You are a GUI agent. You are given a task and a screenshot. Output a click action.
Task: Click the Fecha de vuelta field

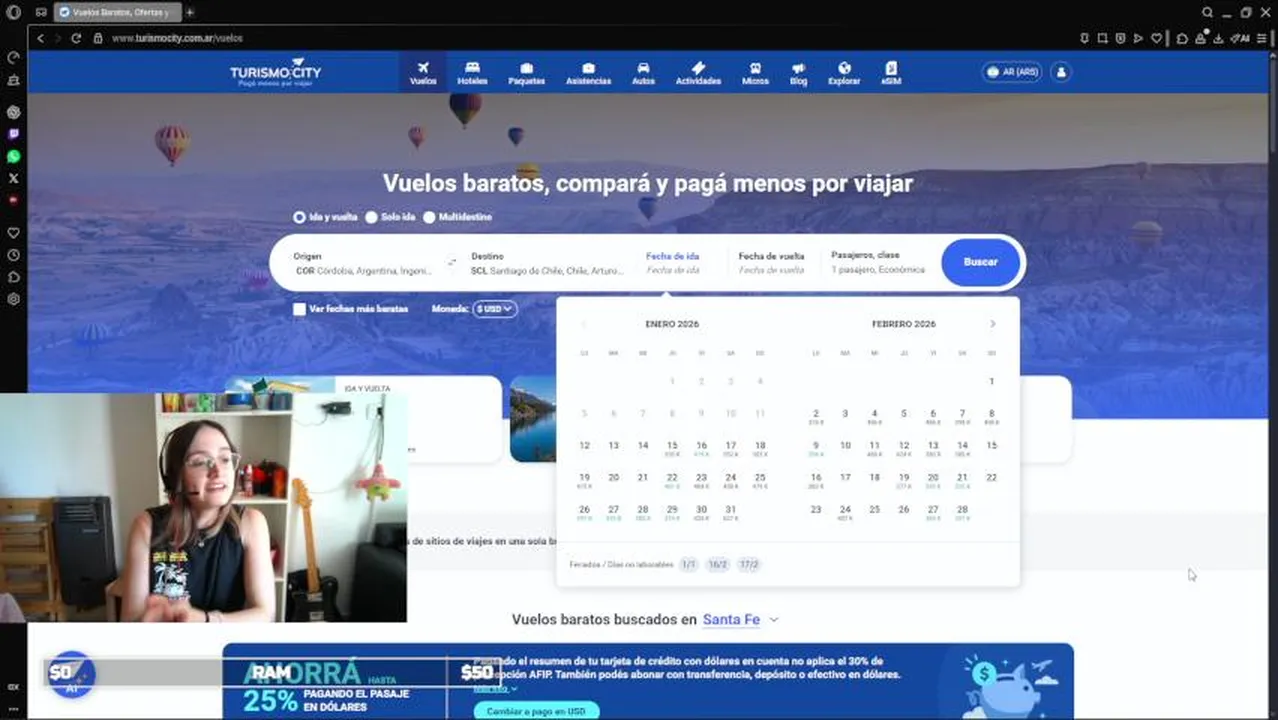click(771, 263)
